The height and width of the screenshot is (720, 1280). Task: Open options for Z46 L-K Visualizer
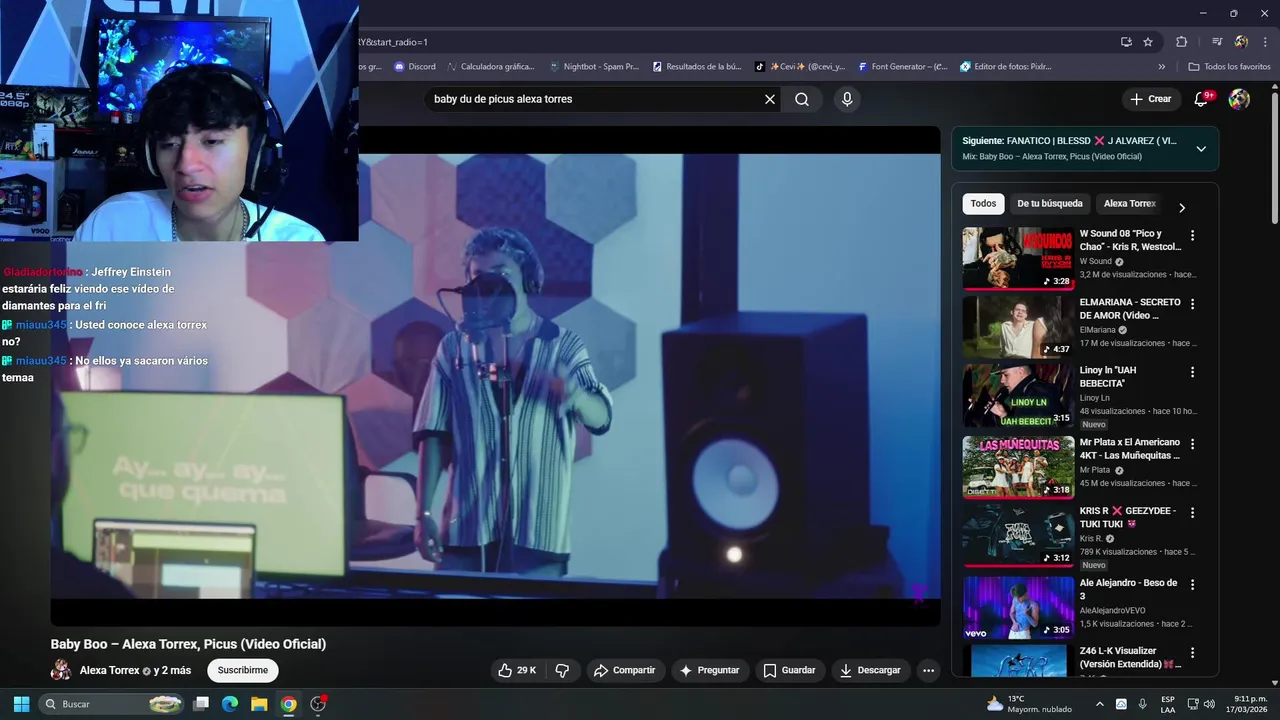pos(1192,653)
